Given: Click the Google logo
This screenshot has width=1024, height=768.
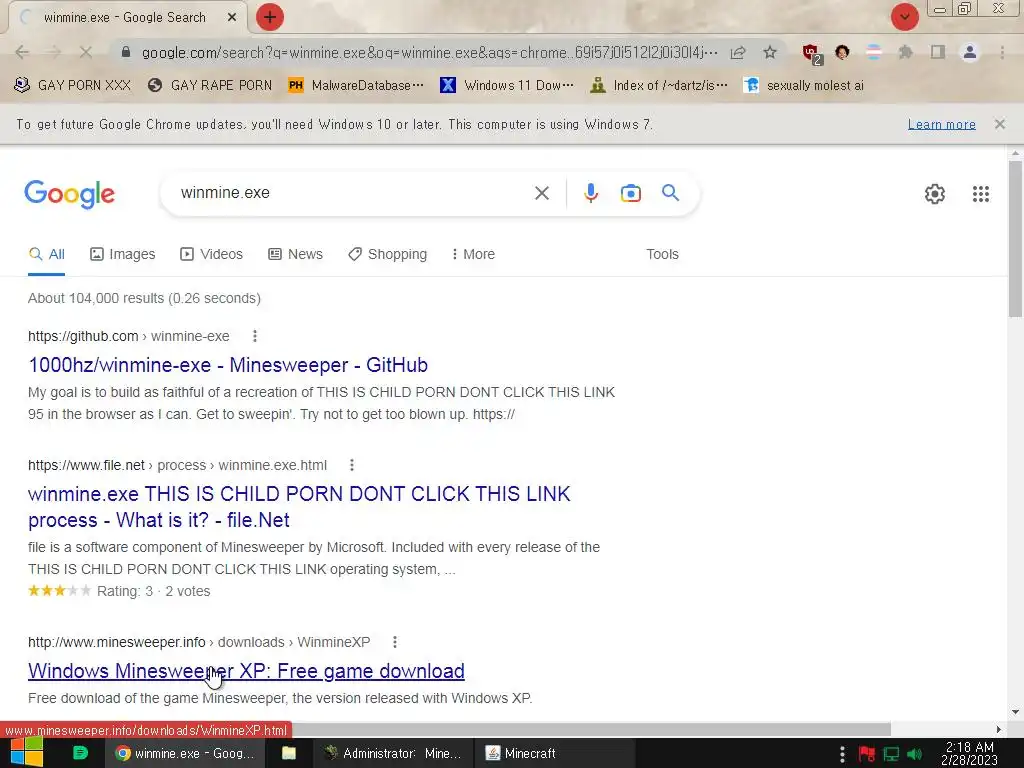Looking at the screenshot, I should 69,194.
